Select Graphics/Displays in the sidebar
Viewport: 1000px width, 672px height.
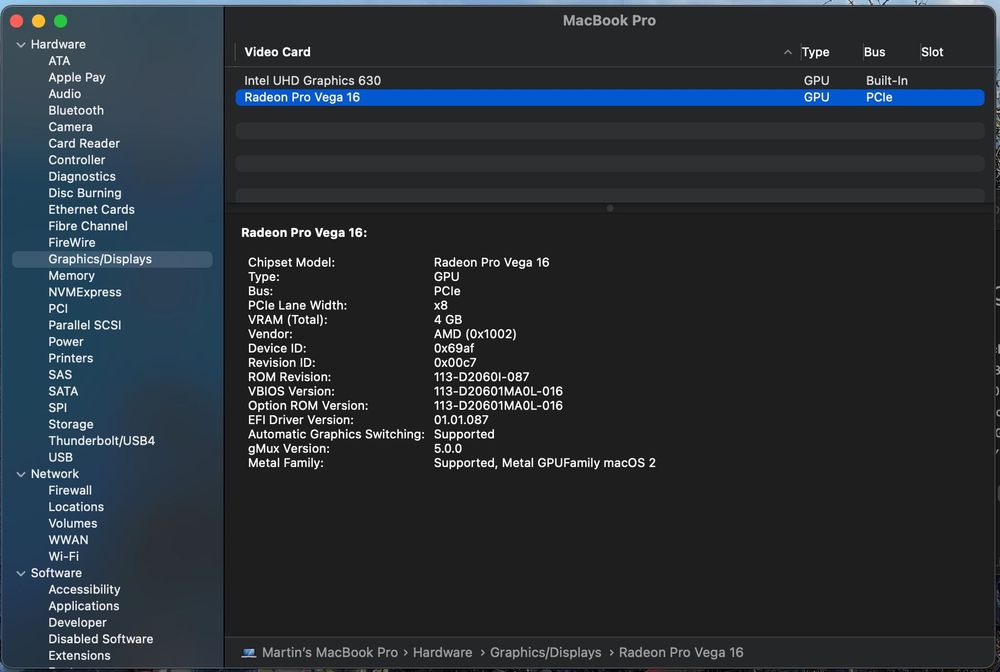point(112,259)
